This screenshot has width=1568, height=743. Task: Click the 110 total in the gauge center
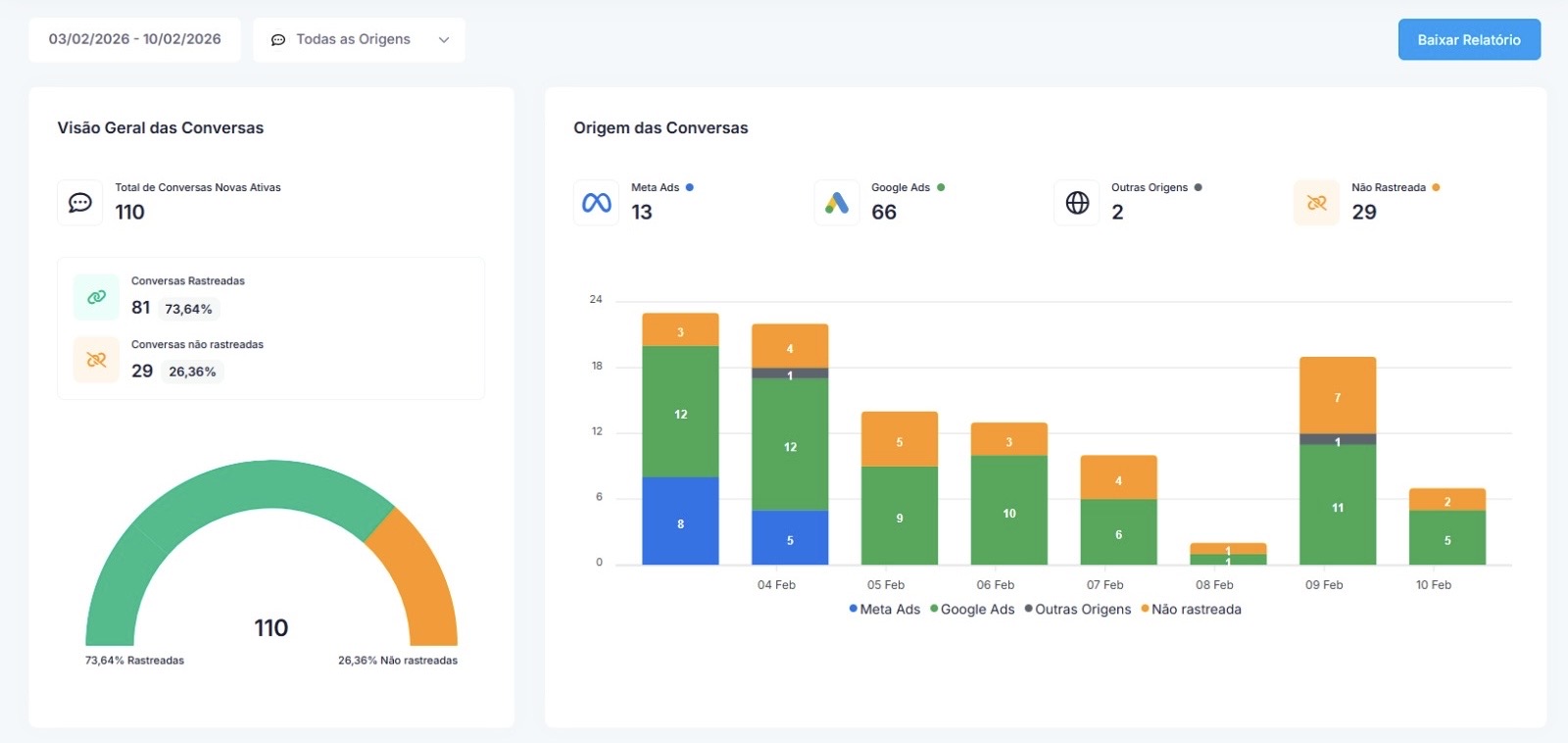[x=271, y=627]
